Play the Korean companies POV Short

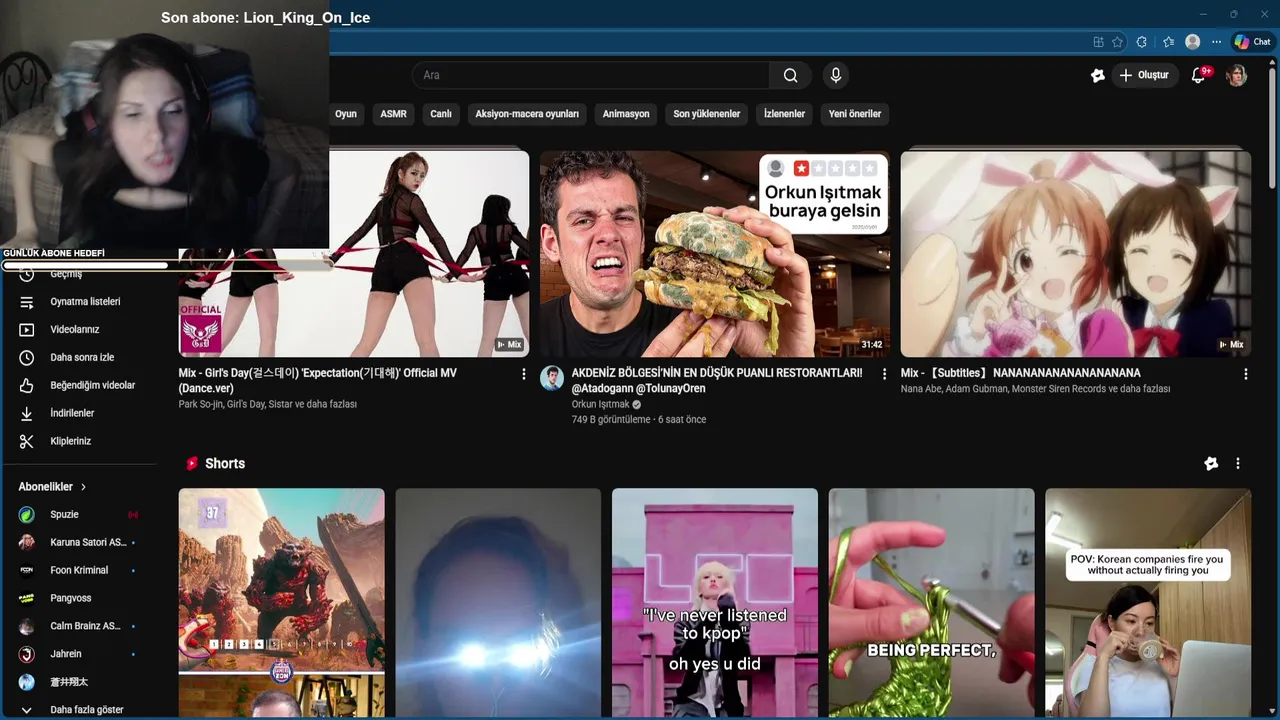click(x=1148, y=604)
